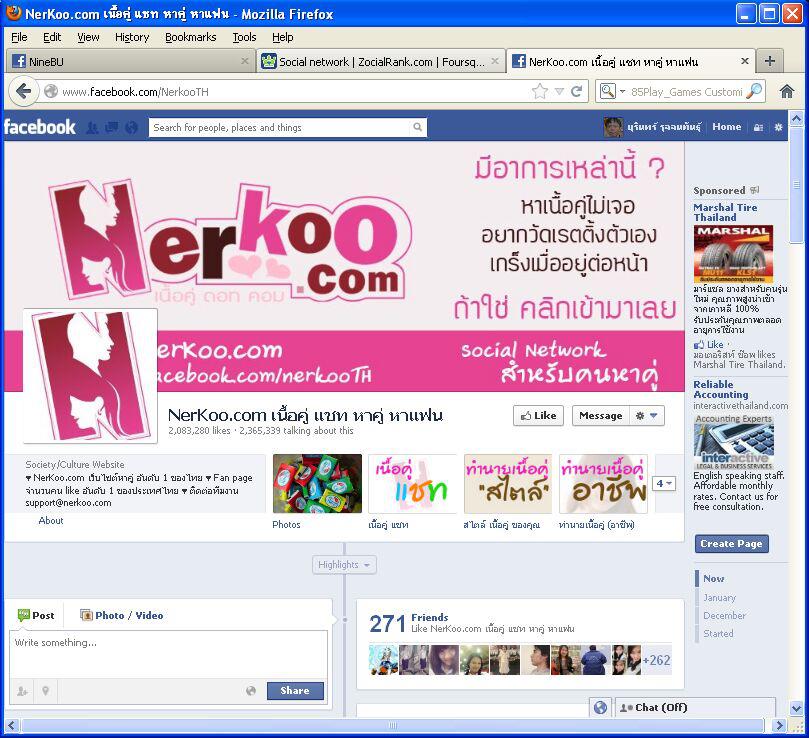Switch to the Social network ZocialRank tab

379,61
